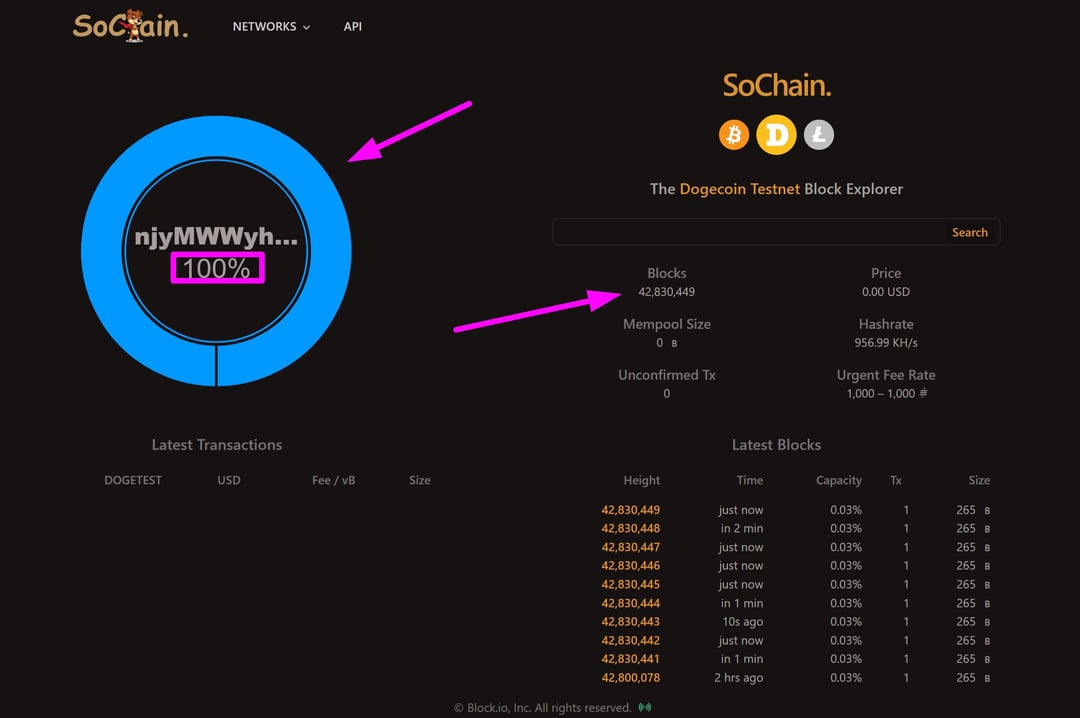
Task: Open the Dogecoin Testnet link in heading
Action: (x=739, y=189)
